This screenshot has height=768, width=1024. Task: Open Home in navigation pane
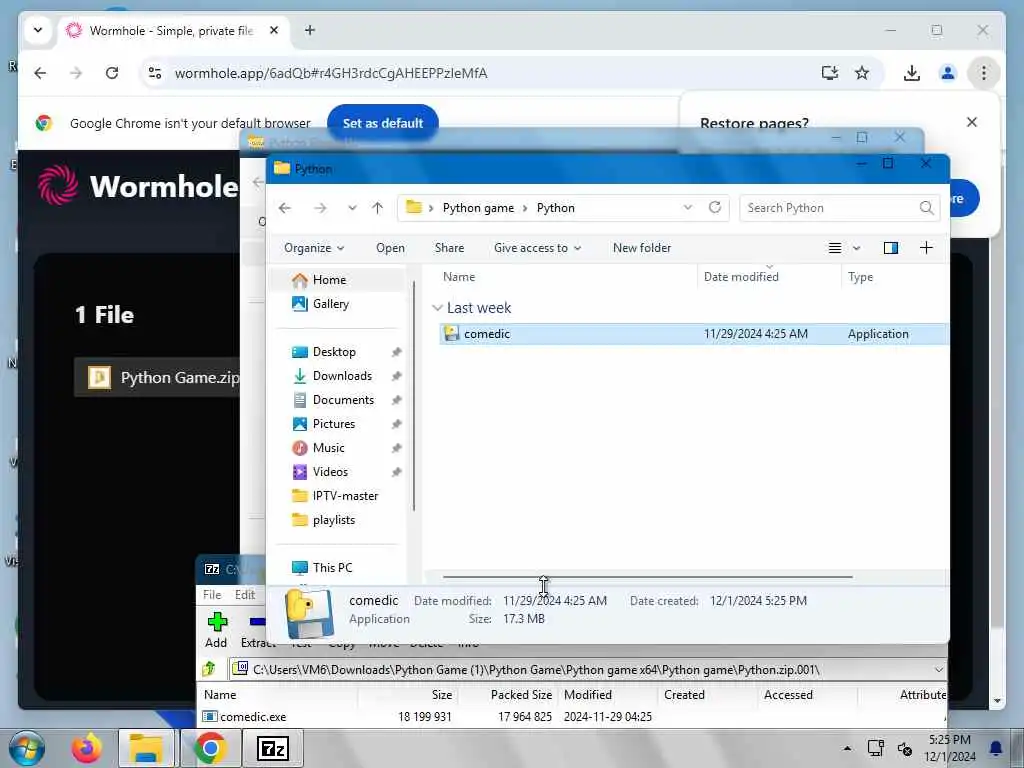point(329,280)
